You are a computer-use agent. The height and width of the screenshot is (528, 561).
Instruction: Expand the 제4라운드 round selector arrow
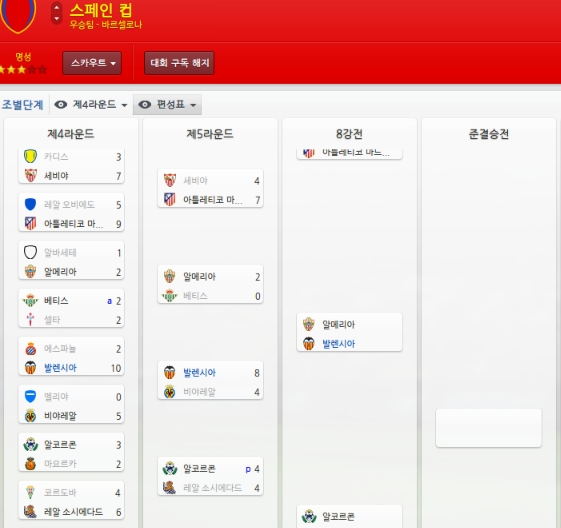[x=124, y=105]
